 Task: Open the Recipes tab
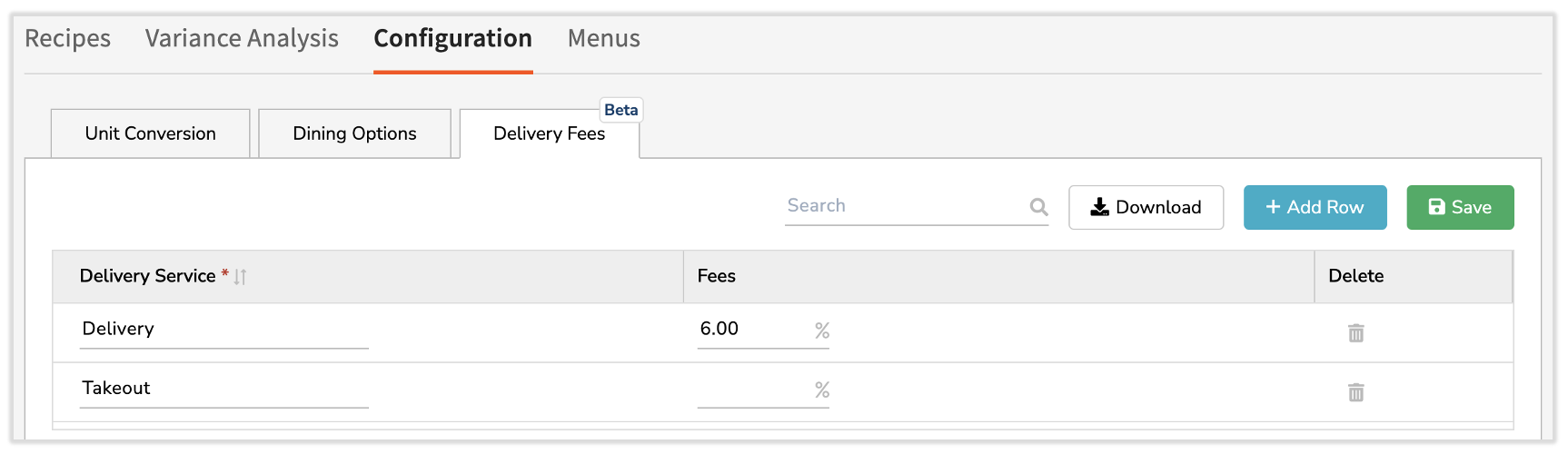point(67,38)
